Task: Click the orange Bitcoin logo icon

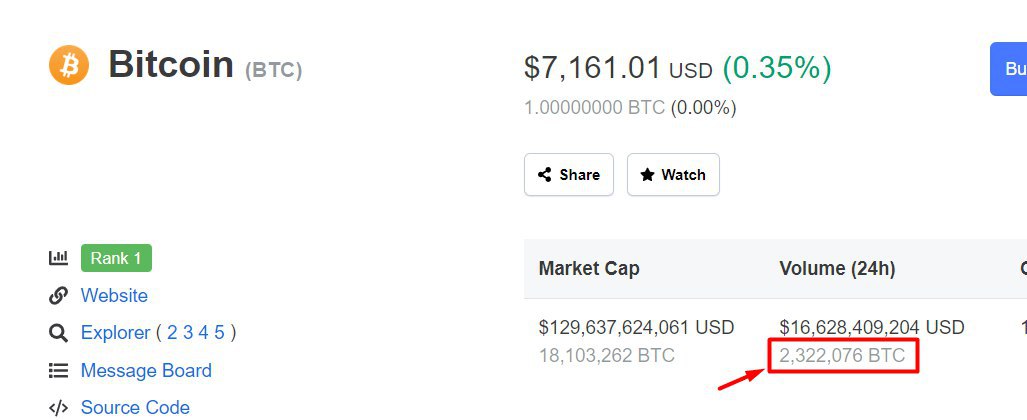Action: pos(69,65)
